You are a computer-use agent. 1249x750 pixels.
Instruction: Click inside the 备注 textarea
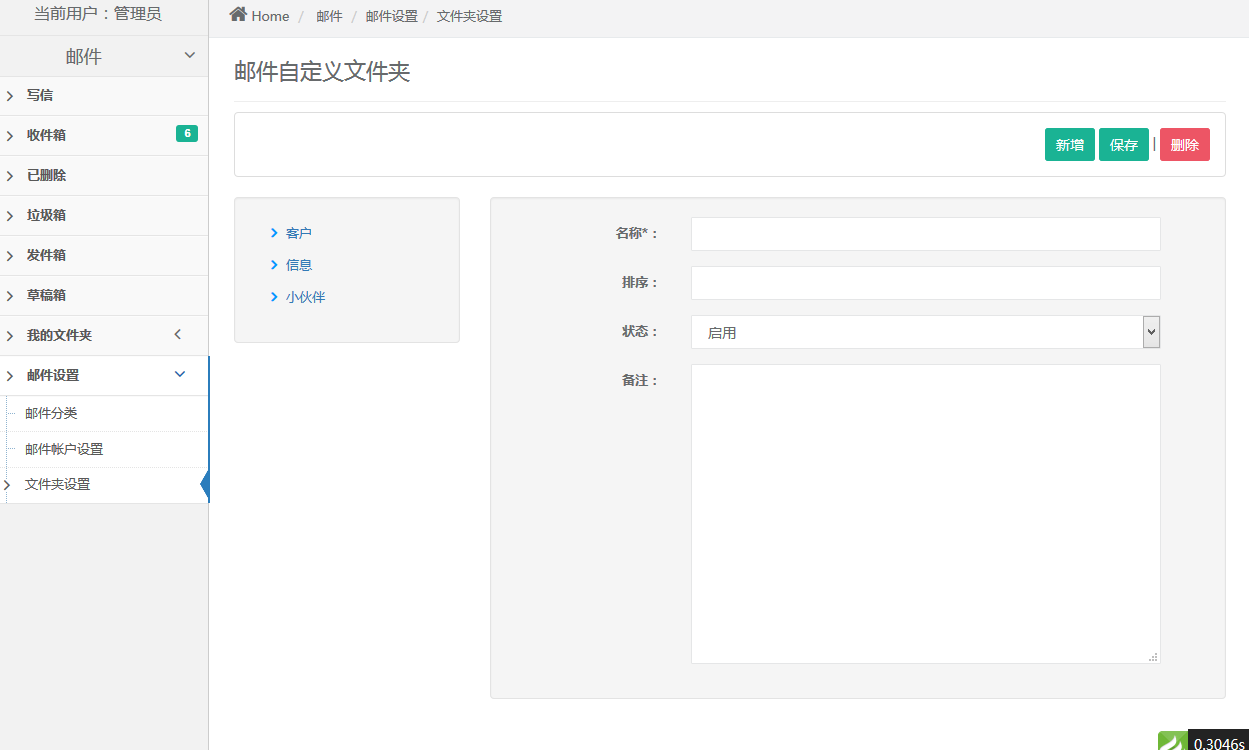926,514
